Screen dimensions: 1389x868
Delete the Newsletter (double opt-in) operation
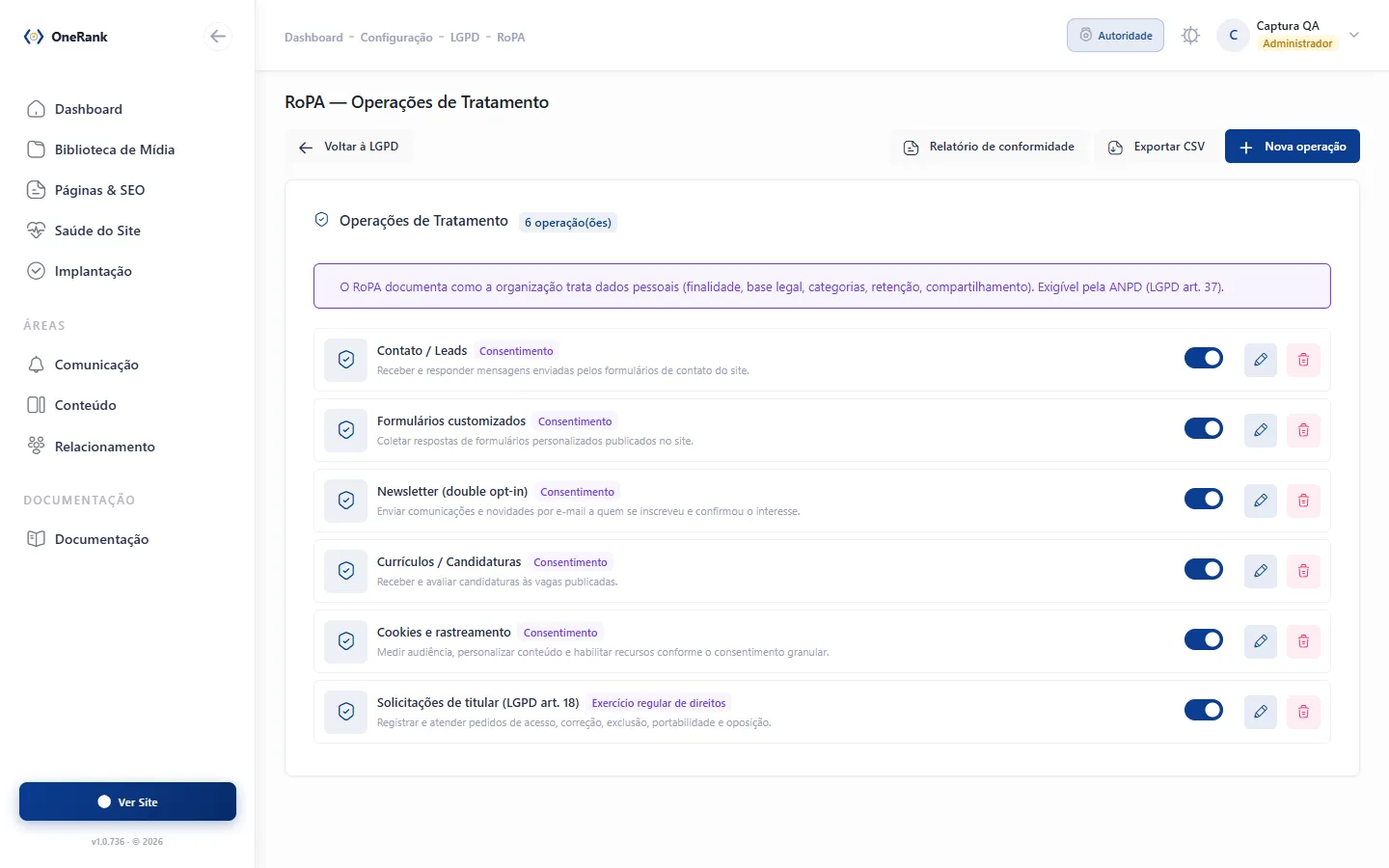[x=1303, y=501]
